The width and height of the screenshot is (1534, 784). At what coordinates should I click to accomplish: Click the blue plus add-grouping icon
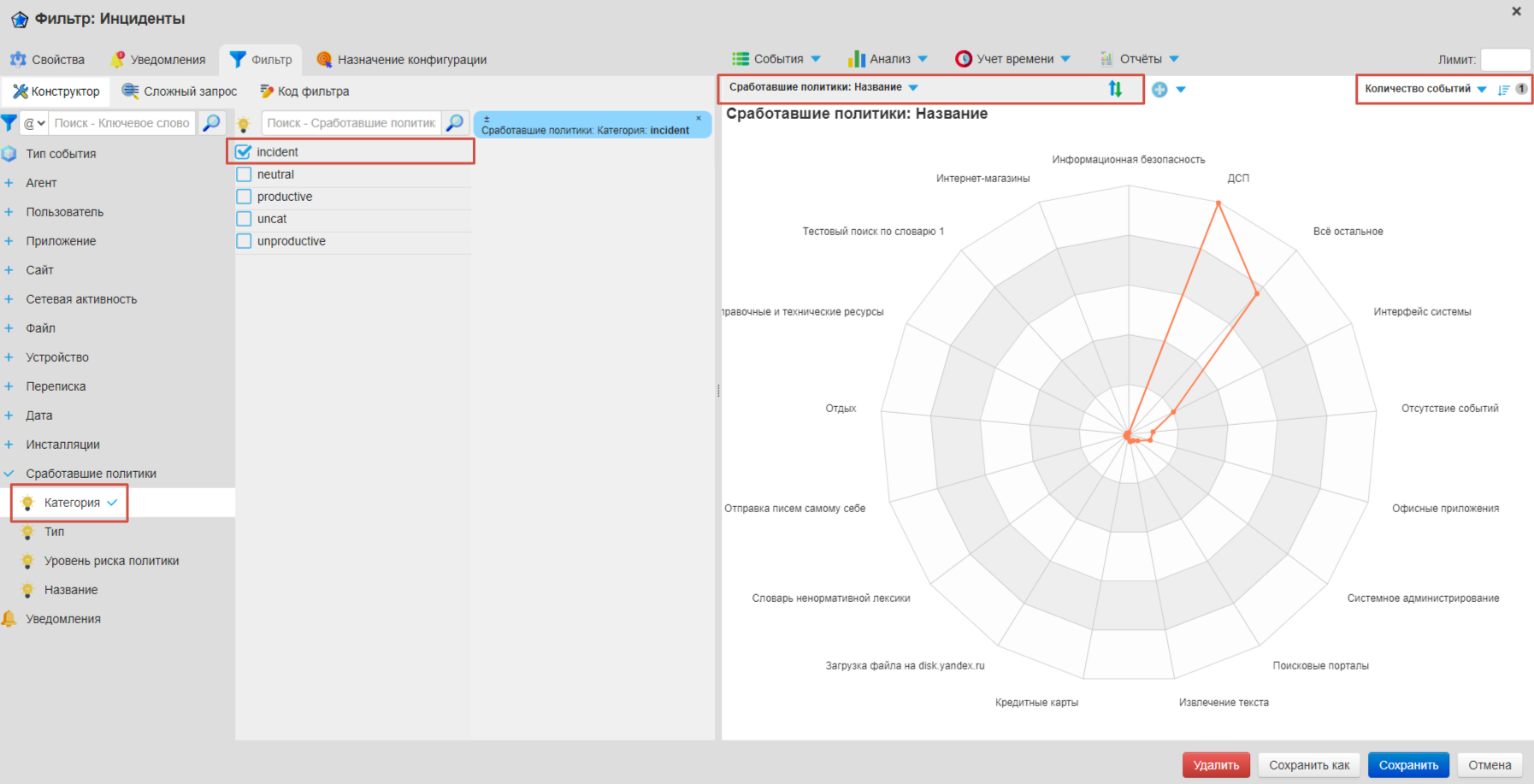(1159, 90)
